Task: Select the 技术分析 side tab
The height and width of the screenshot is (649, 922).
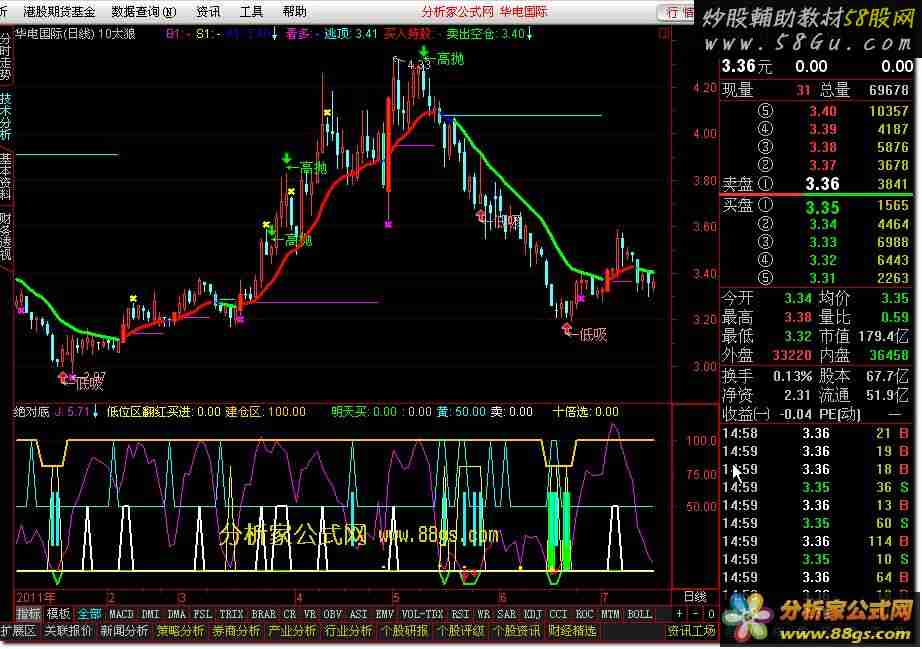Action: 5,116
